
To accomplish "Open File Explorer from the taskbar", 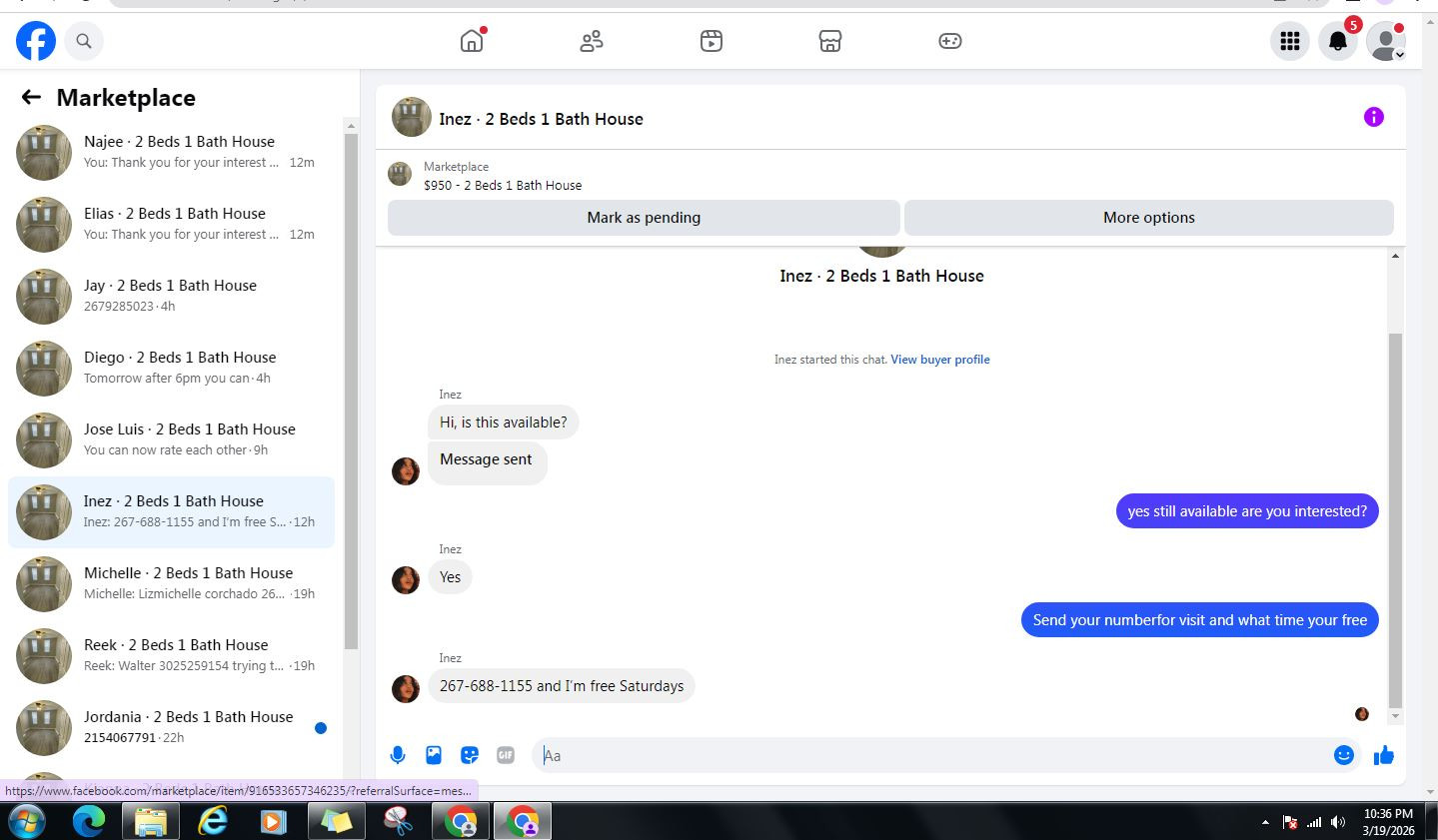I will click(151, 822).
